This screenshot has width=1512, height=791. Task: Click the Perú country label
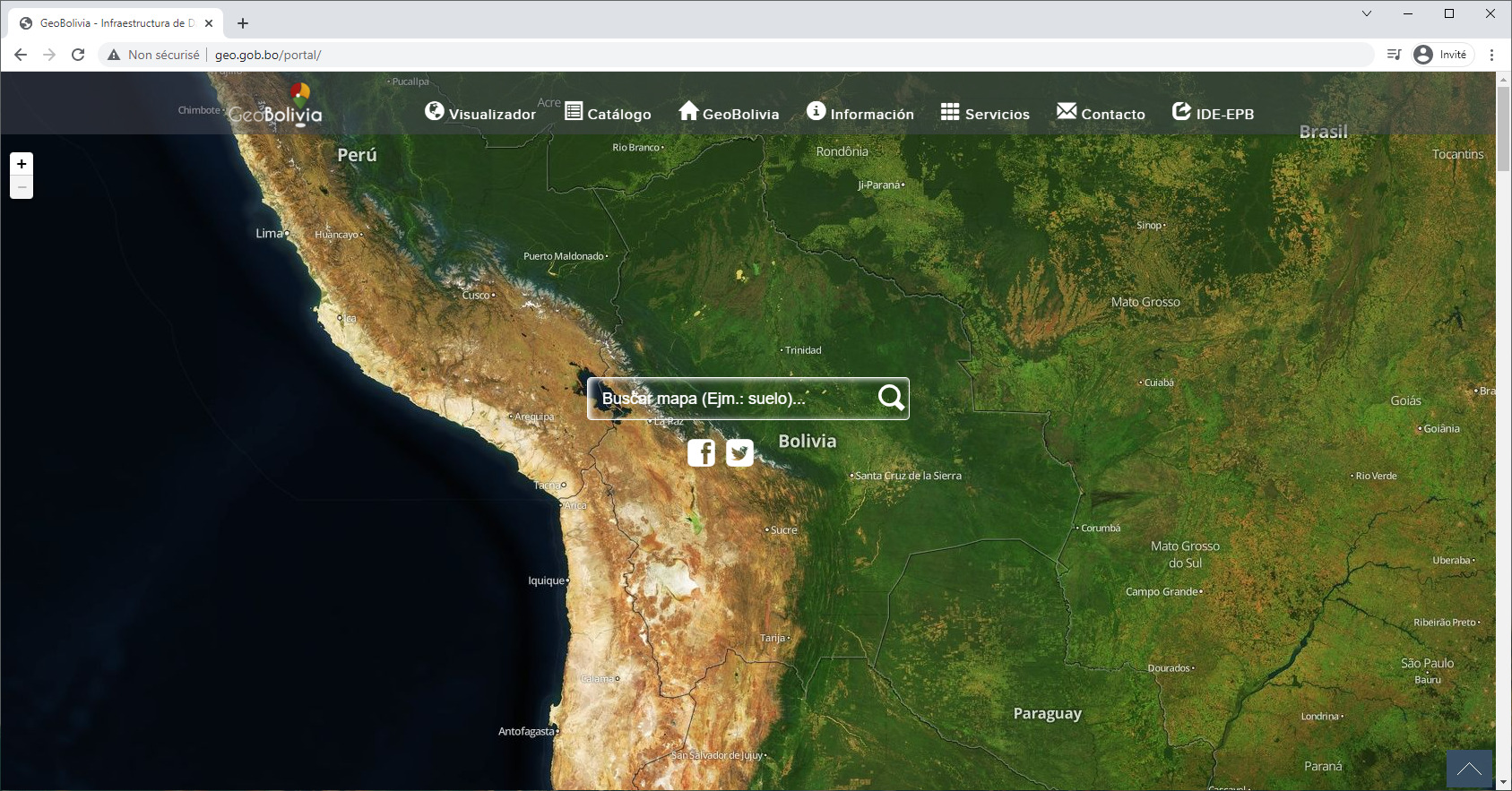click(357, 155)
